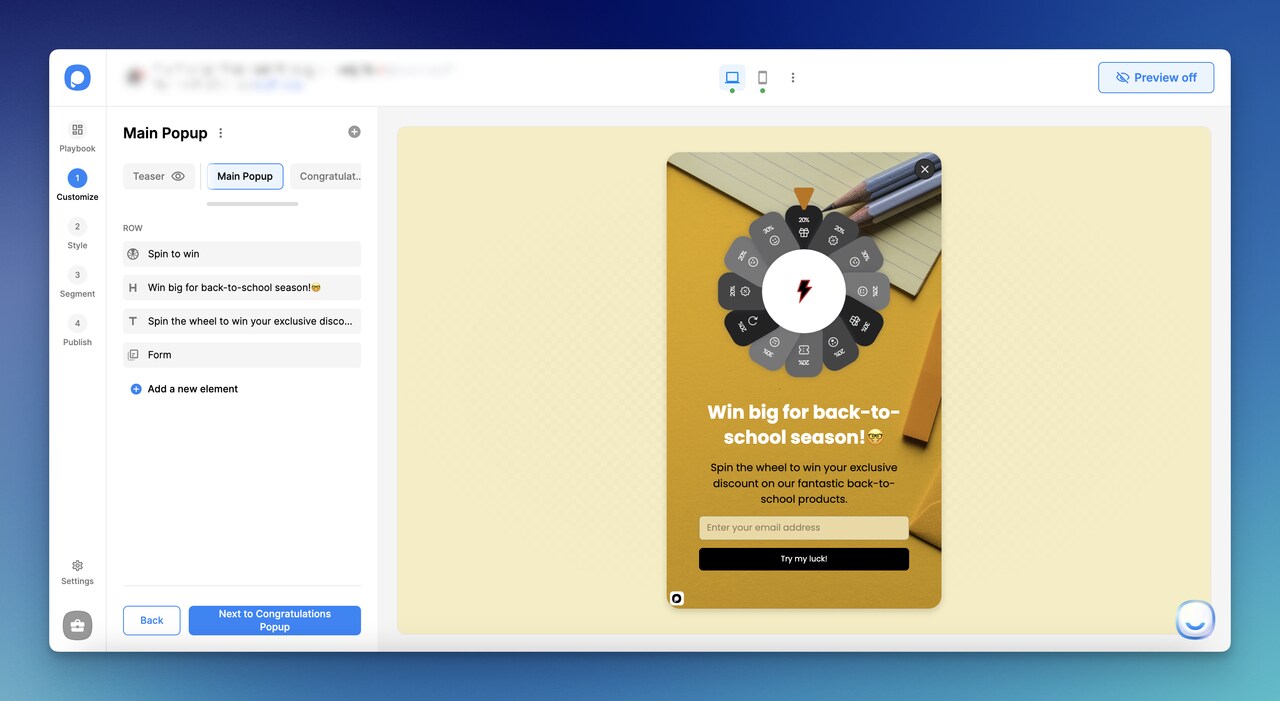Click Next to Congratulations Popup button
Viewport: 1280px width, 701px height.
coord(275,620)
